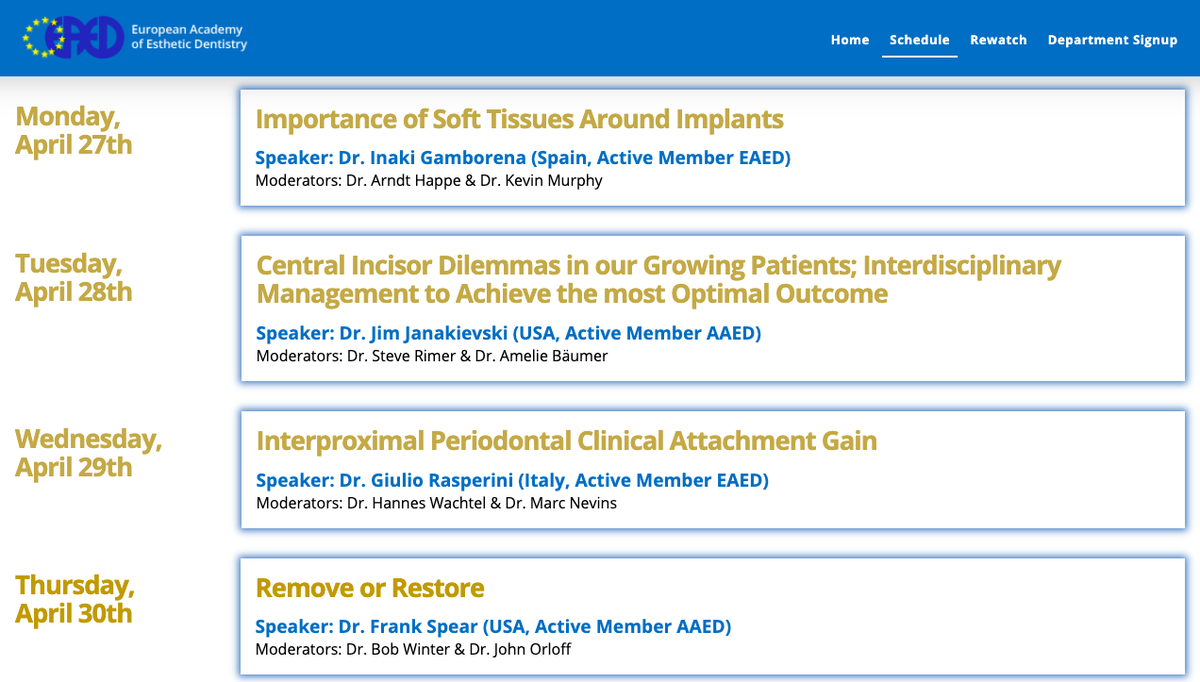Select the Monday, April 27th date heading

pos(74,130)
